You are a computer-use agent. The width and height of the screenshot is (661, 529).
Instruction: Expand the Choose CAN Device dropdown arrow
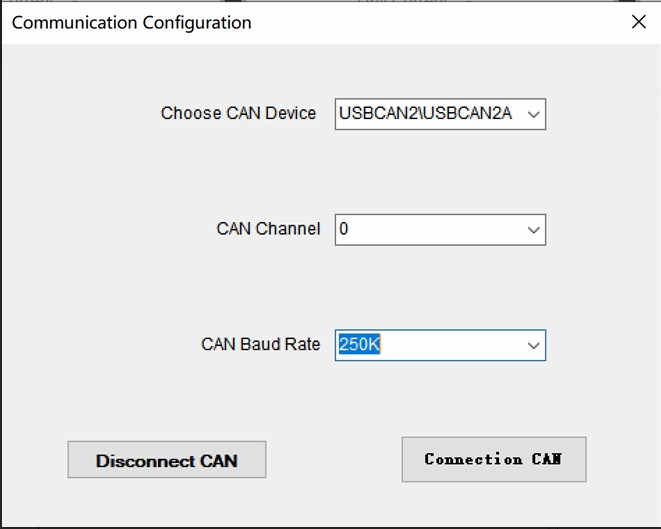[534, 114]
